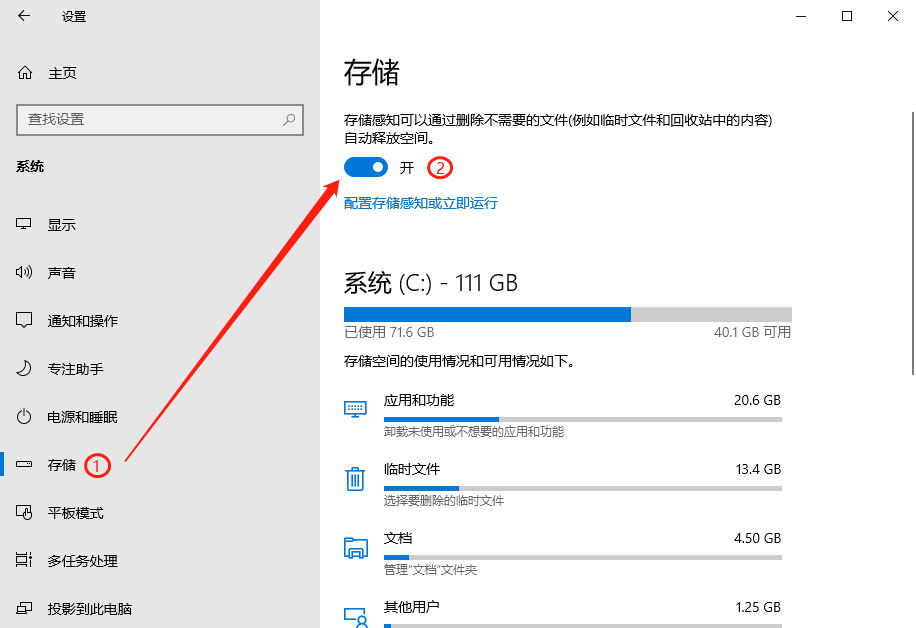This screenshot has height=628, width=916.
Task: Select the 平板模式 tablet icon
Action: click(24, 512)
